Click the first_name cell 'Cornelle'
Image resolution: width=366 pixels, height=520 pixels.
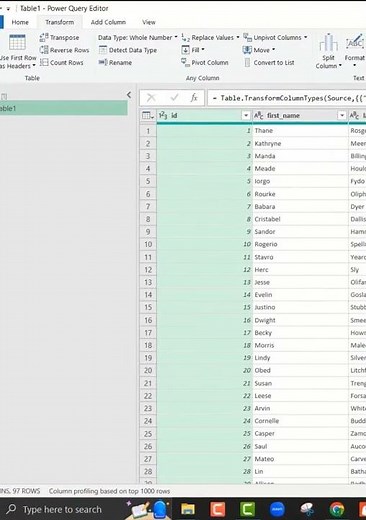pyautogui.click(x=300, y=421)
